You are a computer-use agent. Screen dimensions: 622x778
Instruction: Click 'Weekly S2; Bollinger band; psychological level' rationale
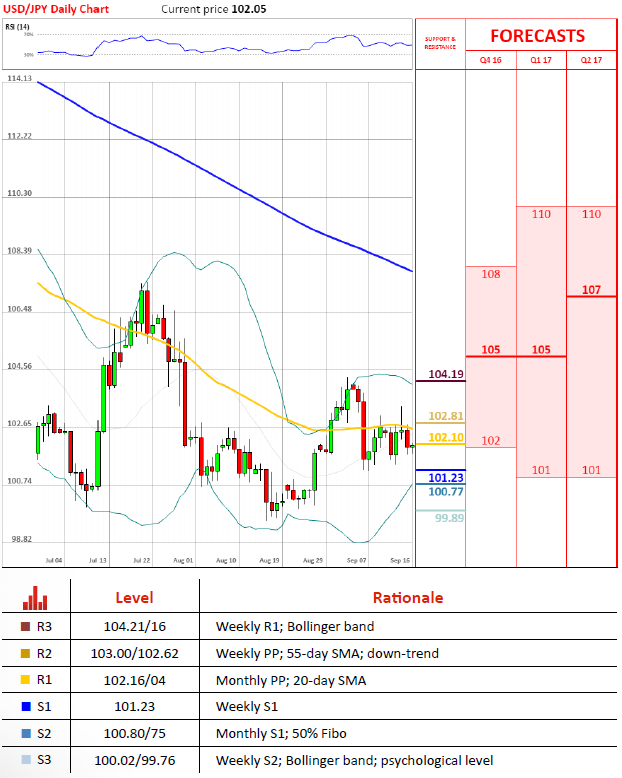click(x=355, y=760)
